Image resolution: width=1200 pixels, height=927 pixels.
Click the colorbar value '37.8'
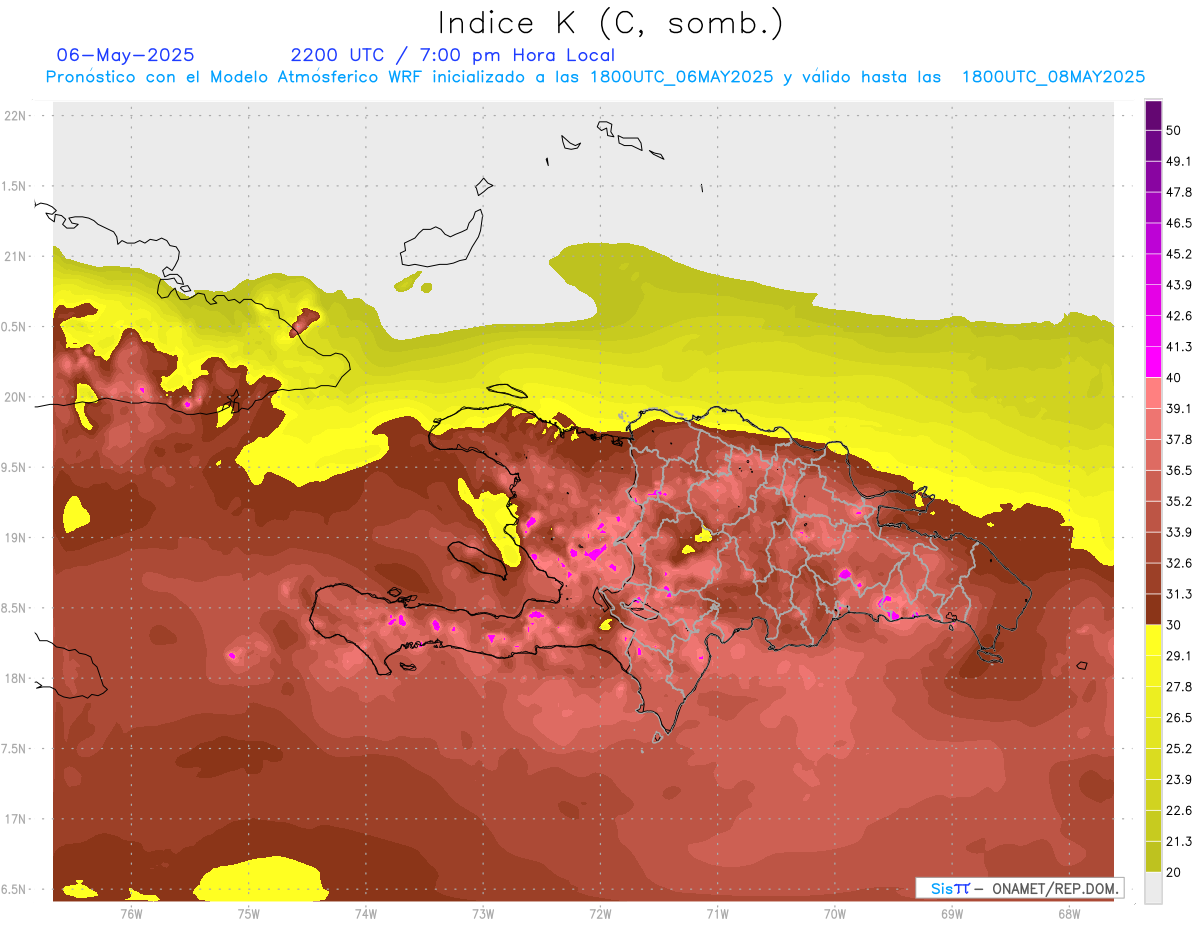(1178, 439)
